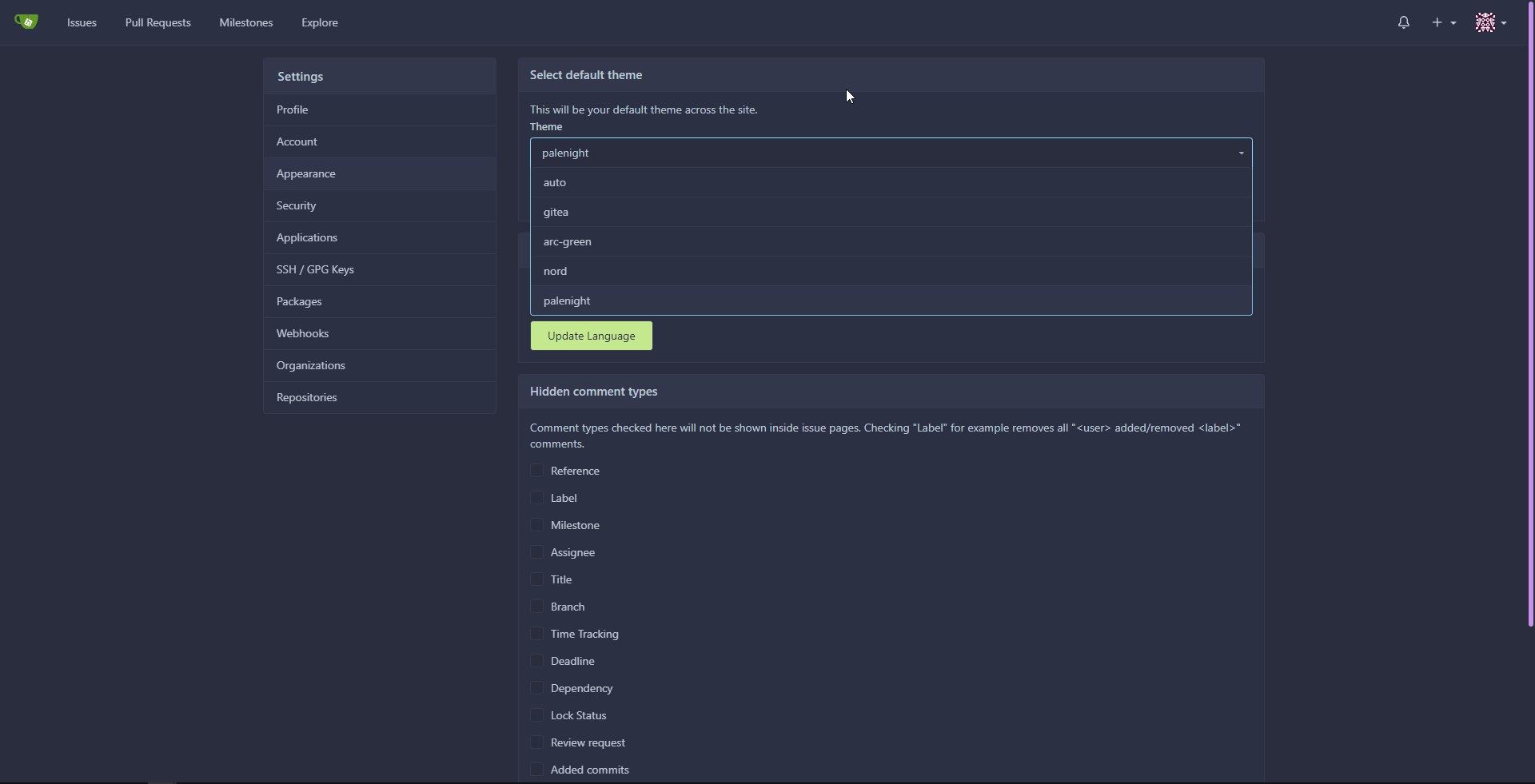This screenshot has width=1535, height=784.
Task: Collapse the Theme dropdown showing palenight
Action: tap(891, 153)
